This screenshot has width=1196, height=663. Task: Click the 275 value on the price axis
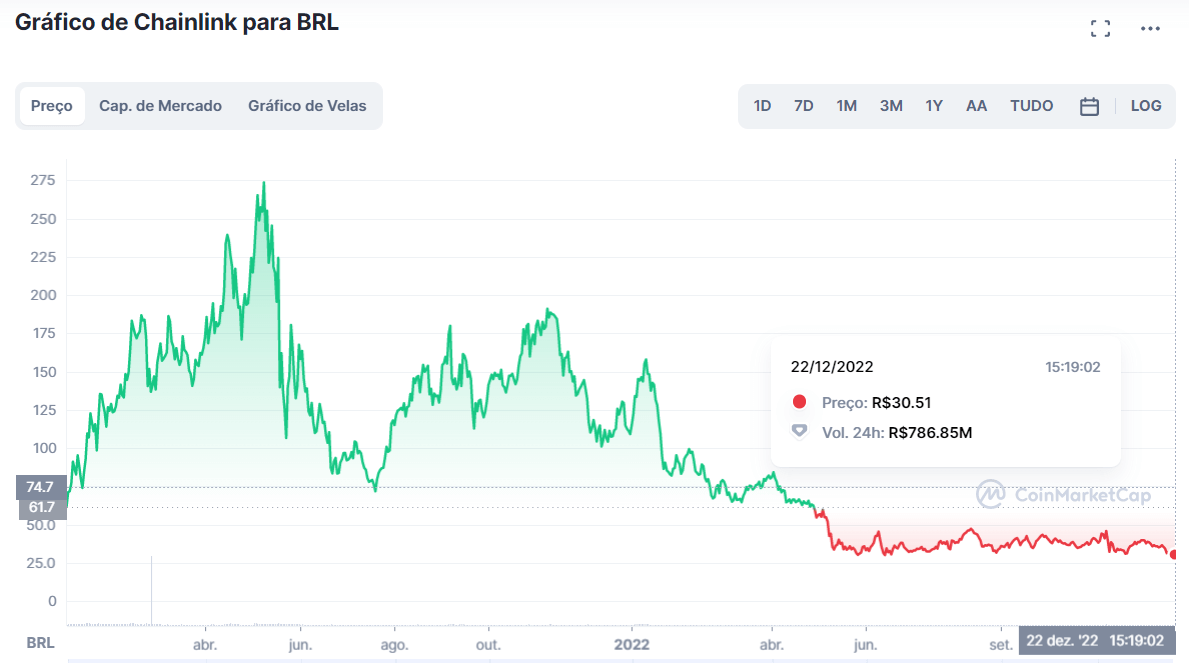tap(43, 180)
